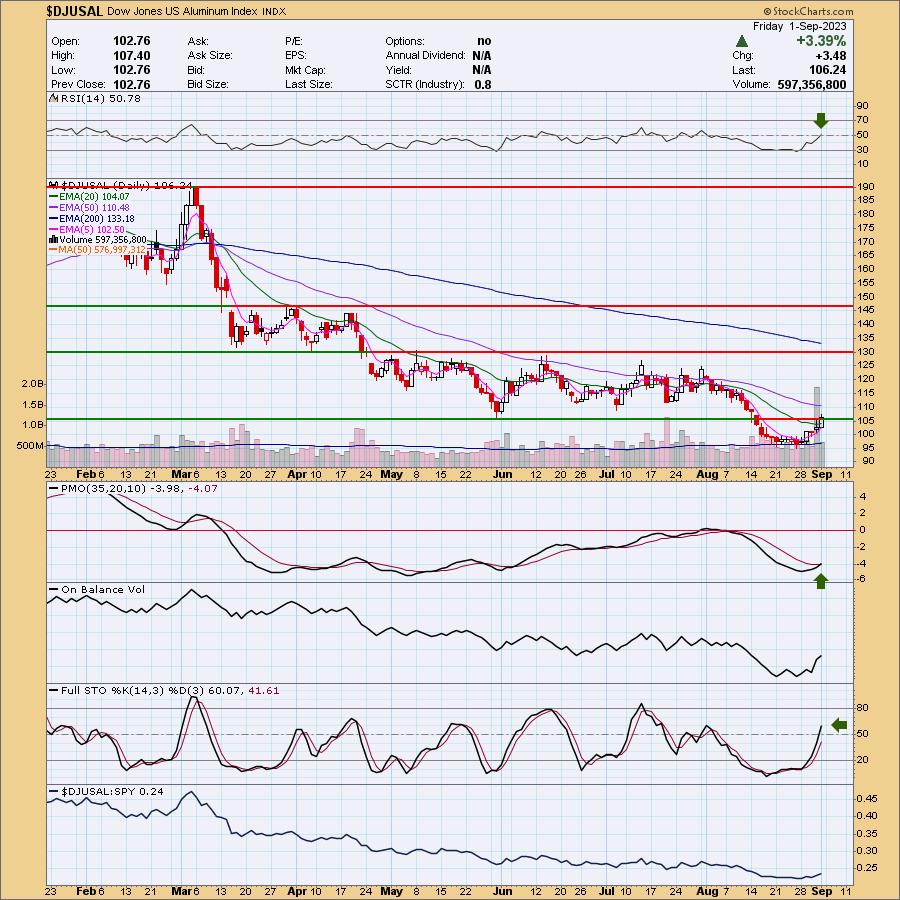Click the SCTR (Industry) value 0.8

coord(483,84)
